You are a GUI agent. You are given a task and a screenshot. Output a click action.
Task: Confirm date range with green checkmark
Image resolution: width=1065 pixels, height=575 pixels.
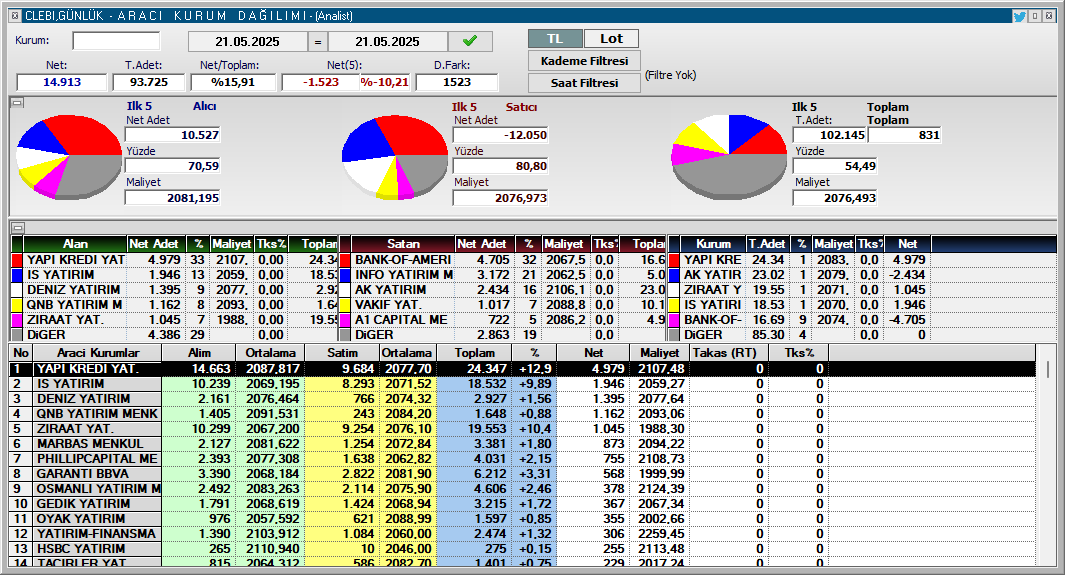(x=470, y=41)
